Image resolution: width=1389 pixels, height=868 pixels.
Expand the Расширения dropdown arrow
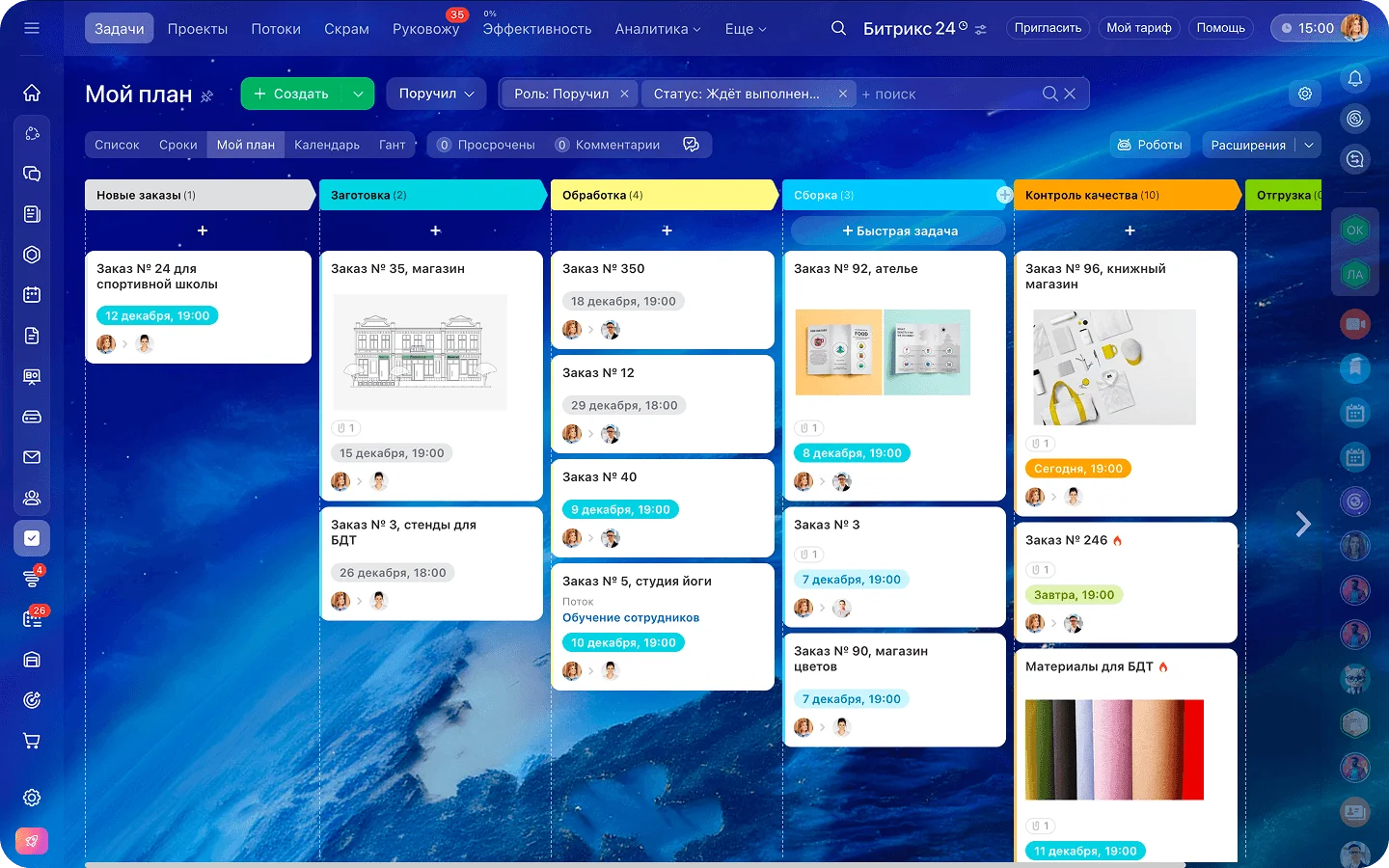click(x=1309, y=145)
